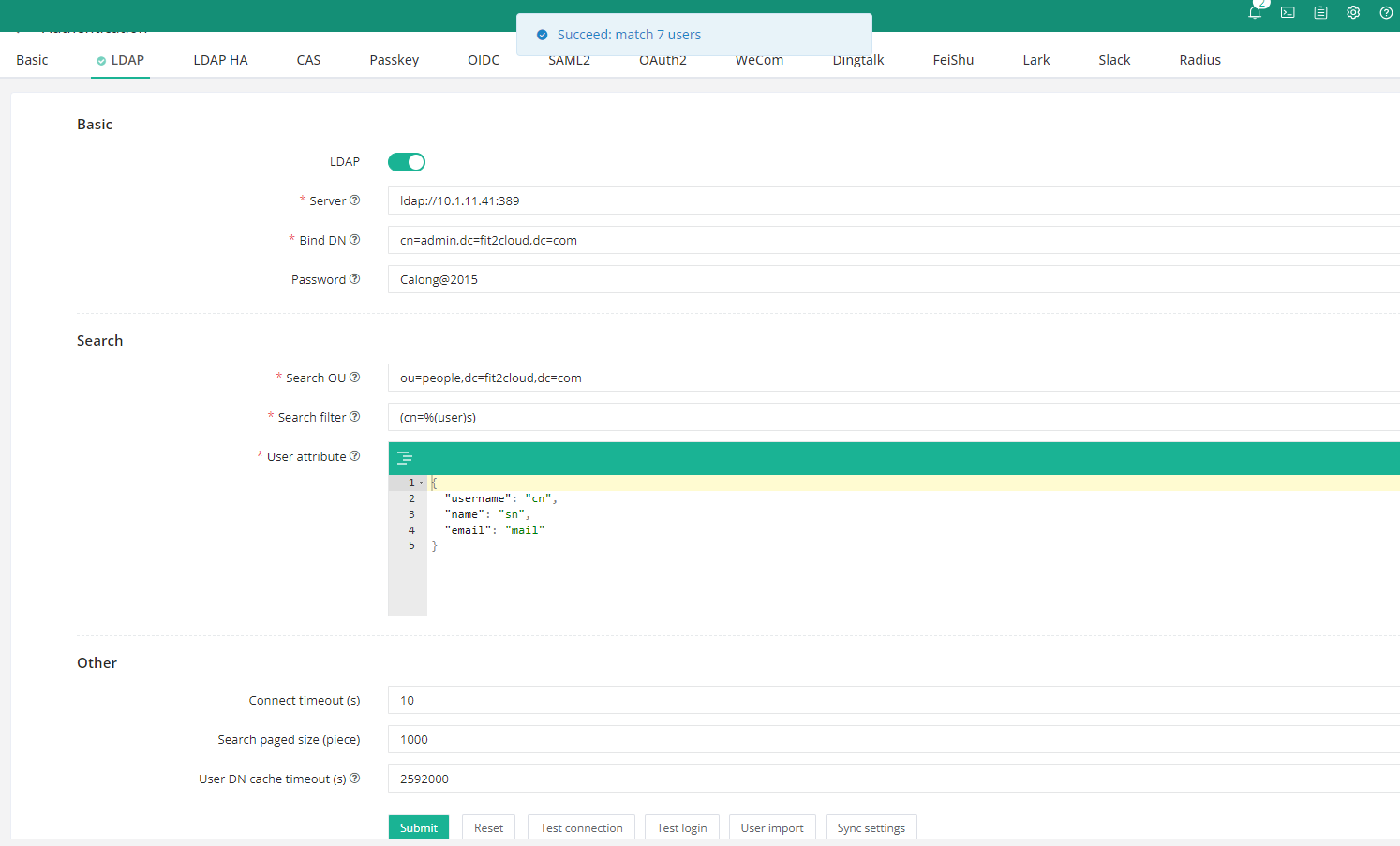Toggle the LDAP enable switch

coord(407,162)
